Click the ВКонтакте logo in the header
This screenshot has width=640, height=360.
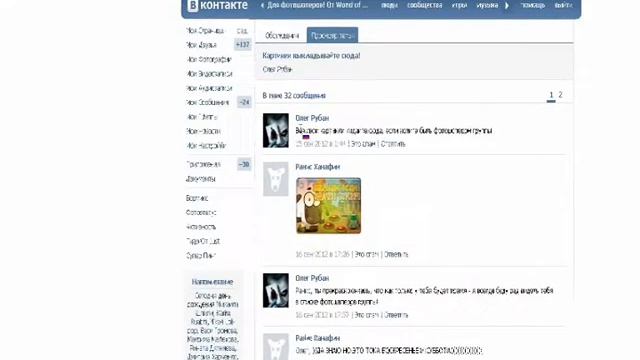click(x=218, y=5)
